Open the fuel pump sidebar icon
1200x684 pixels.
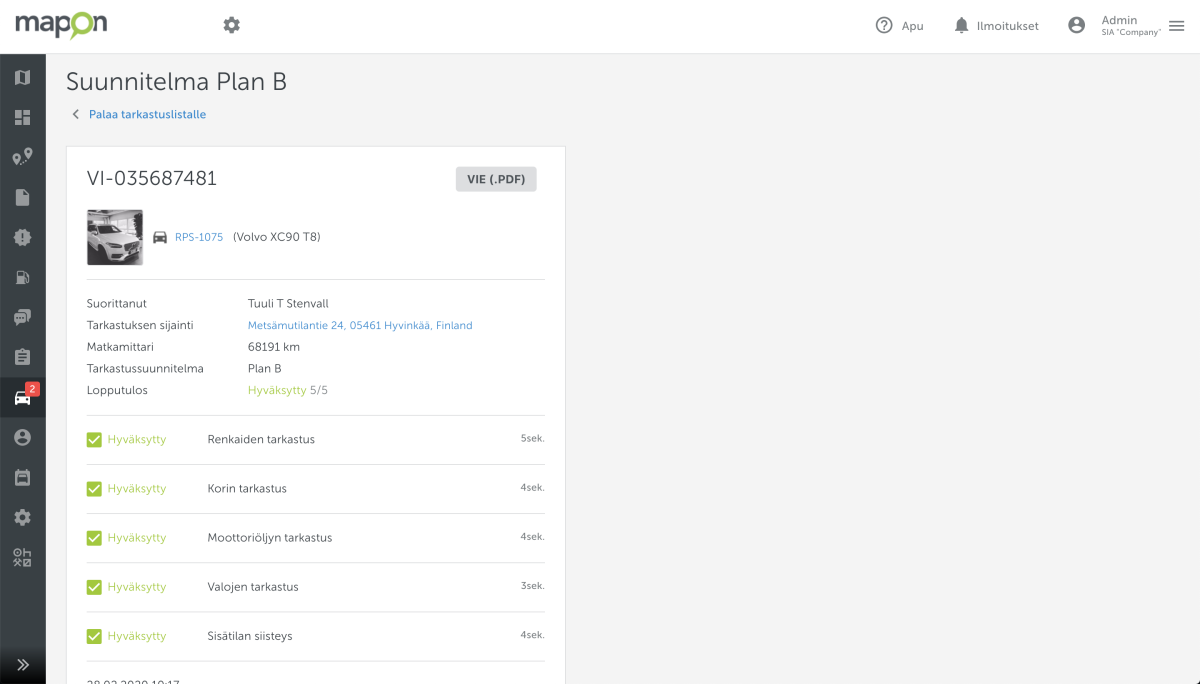(x=22, y=277)
